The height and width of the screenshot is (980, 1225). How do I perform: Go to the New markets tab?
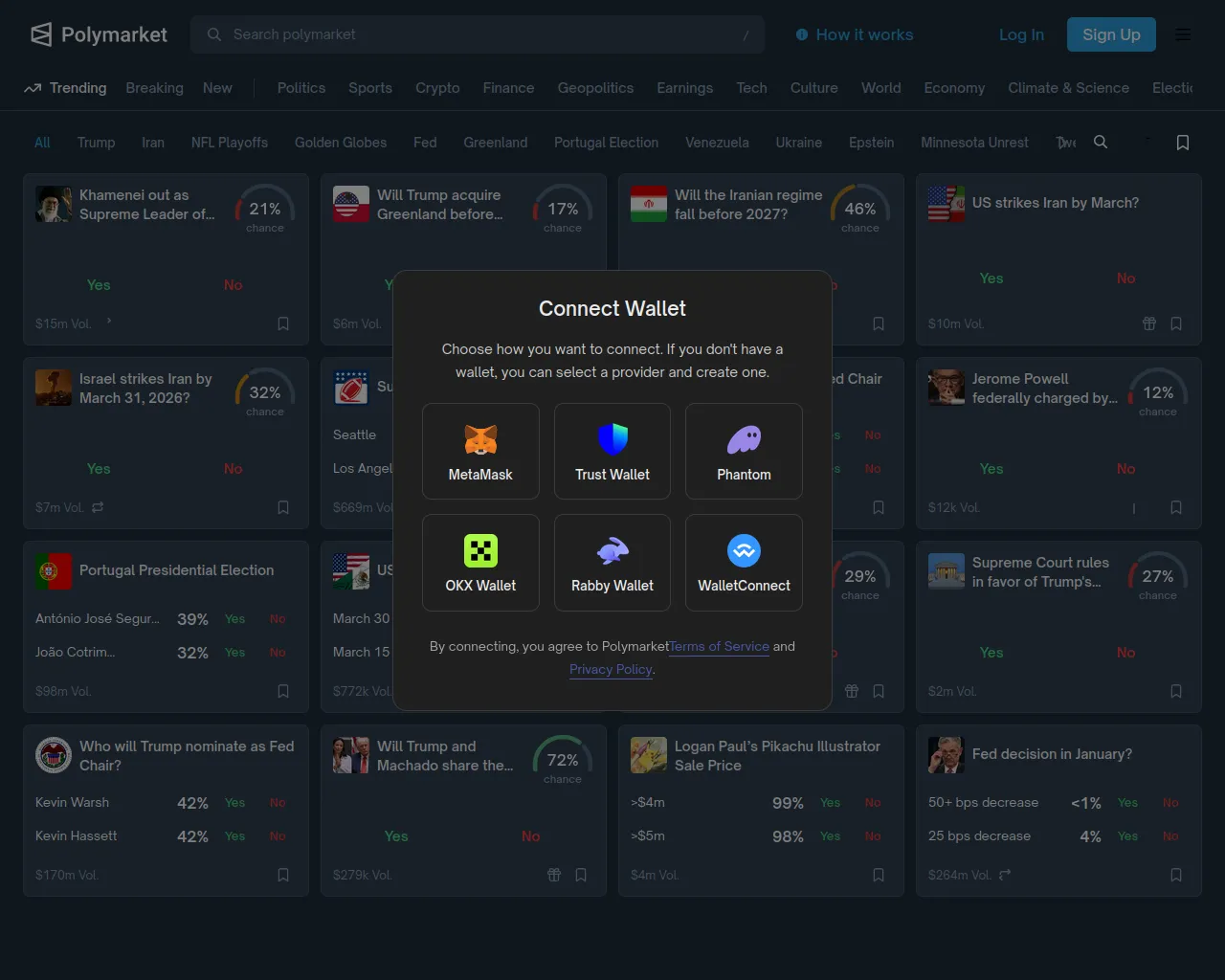click(x=217, y=88)
